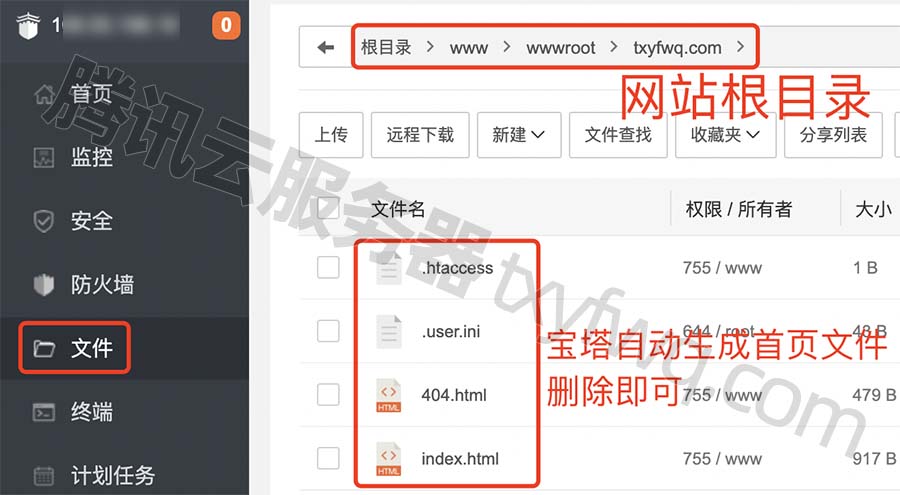Click the folder icon beside 文件

44,349
